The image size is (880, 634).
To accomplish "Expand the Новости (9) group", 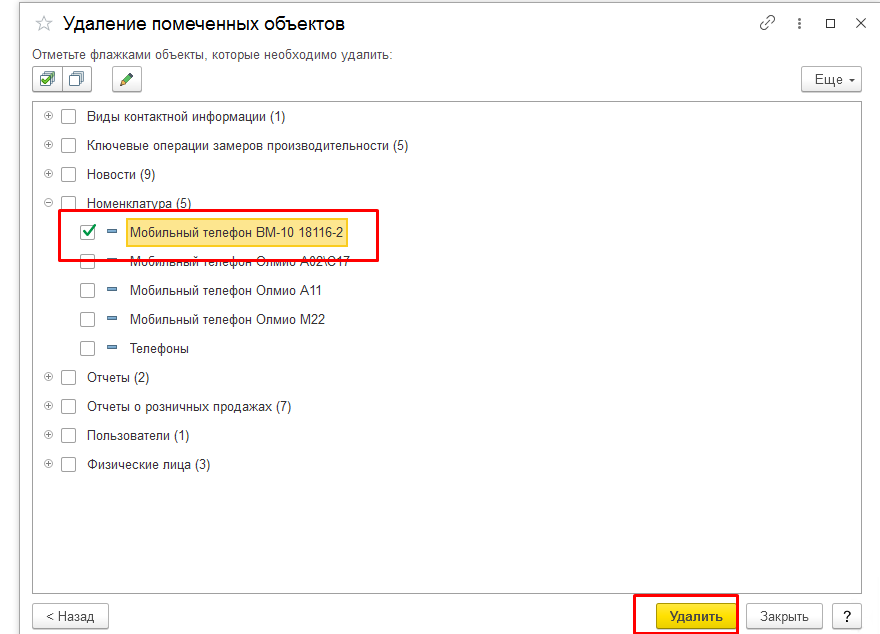I will (x=49, y=174).
